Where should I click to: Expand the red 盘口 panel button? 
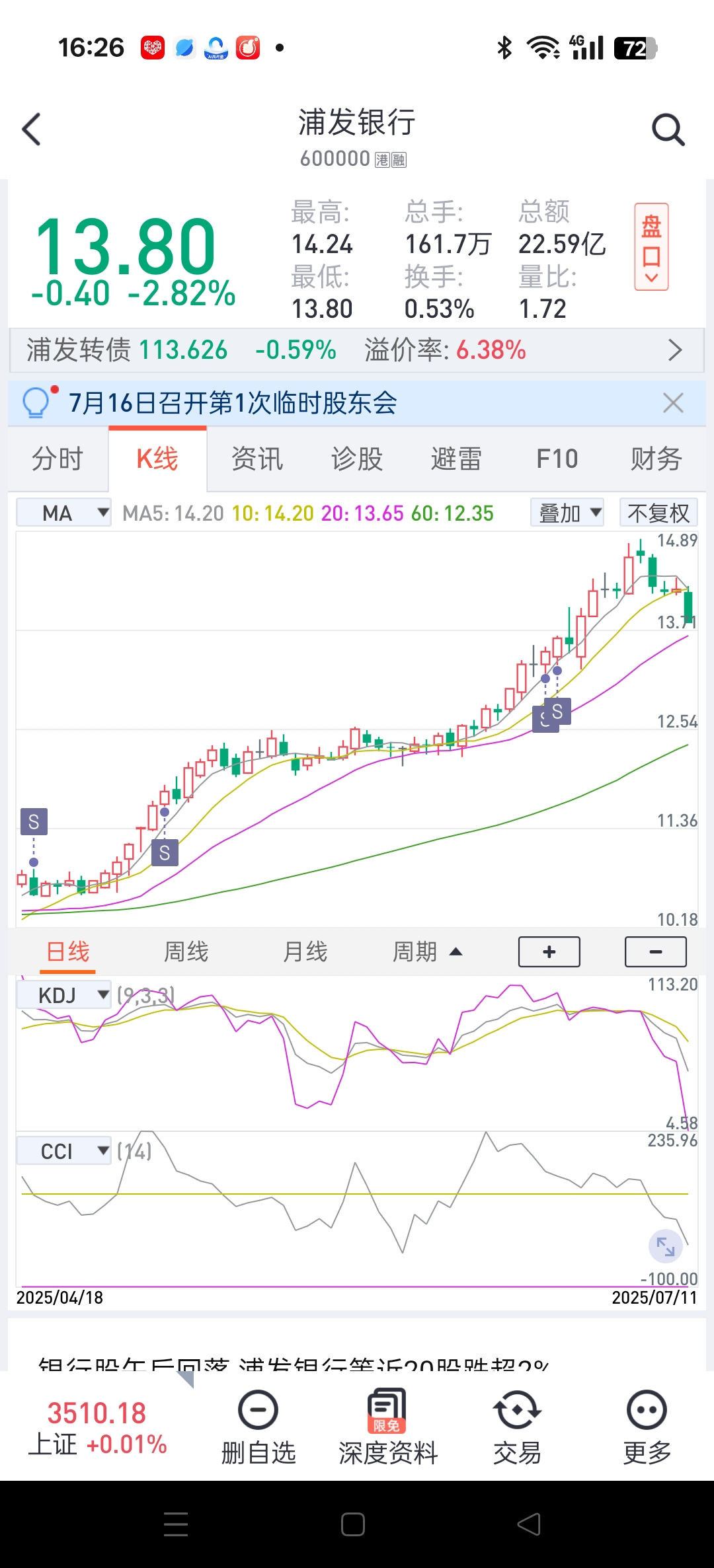pyautogui.click(x=651, y=247)
